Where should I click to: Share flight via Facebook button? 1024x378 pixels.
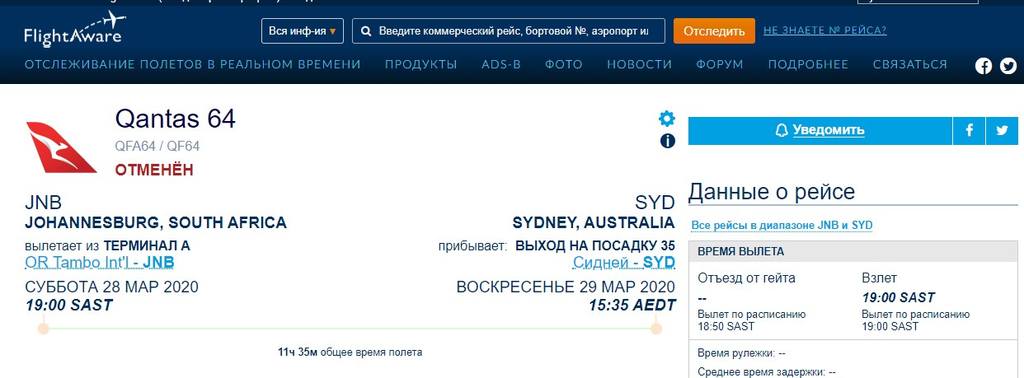(x=969, y=131)
